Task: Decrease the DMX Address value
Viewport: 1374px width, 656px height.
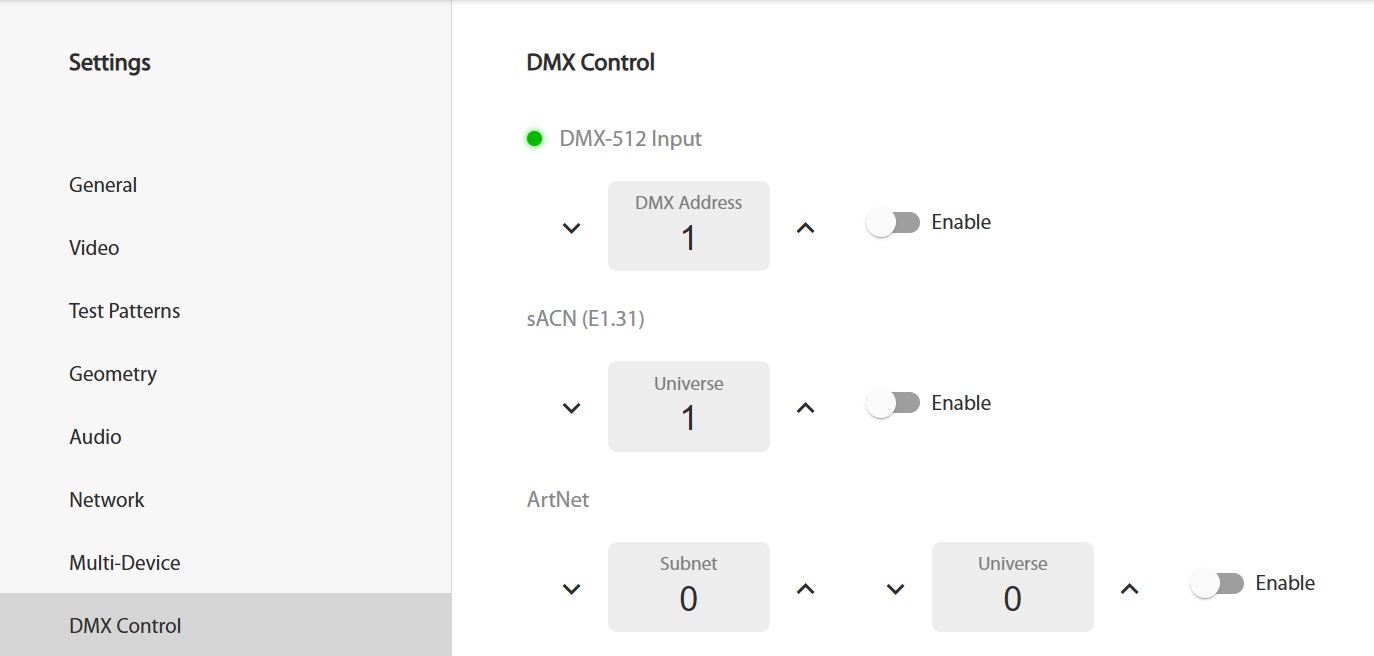Action: pyautogui.click(x=571, y=228)
